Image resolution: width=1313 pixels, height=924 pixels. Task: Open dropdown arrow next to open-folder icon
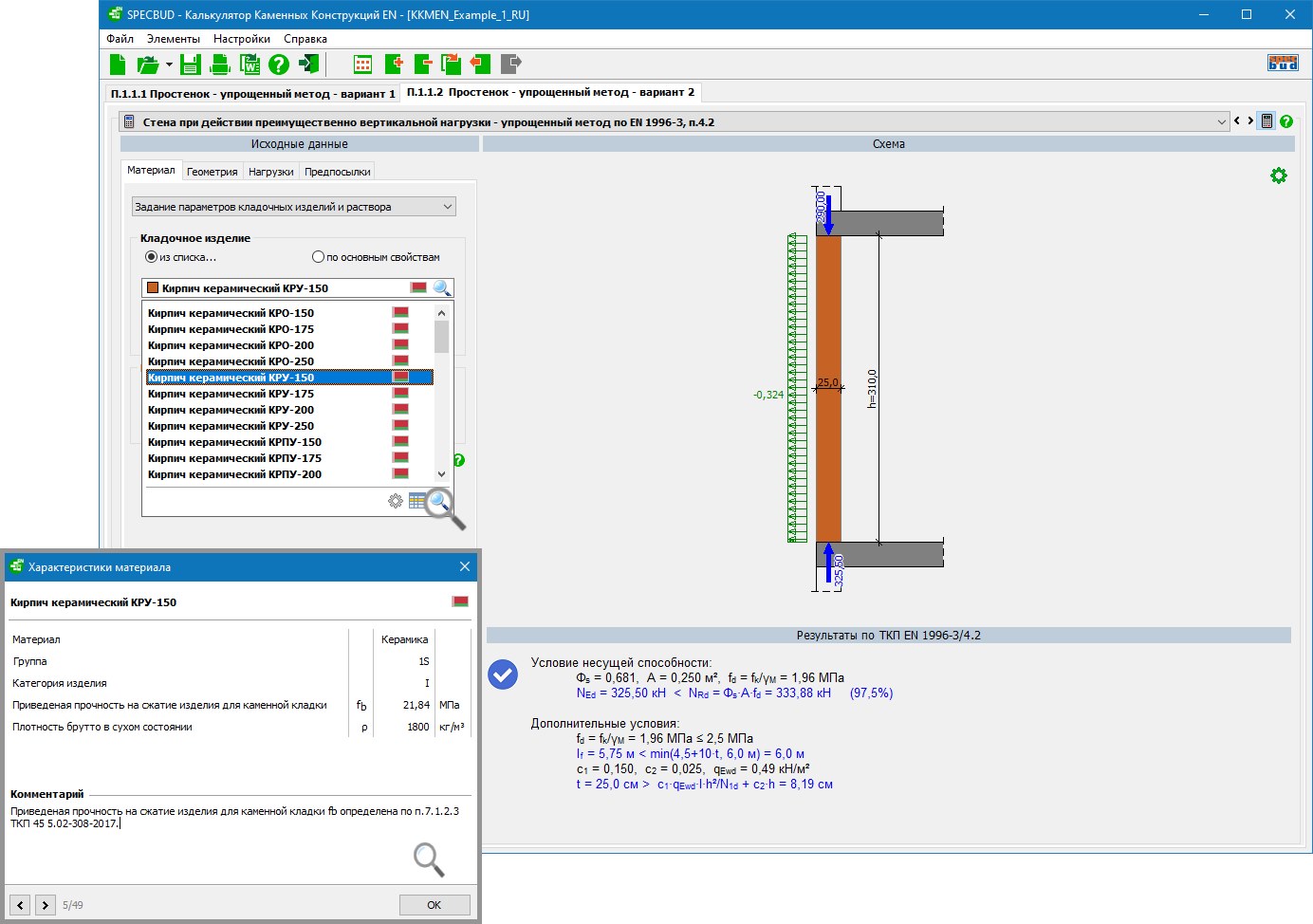[x=169, y=65]
